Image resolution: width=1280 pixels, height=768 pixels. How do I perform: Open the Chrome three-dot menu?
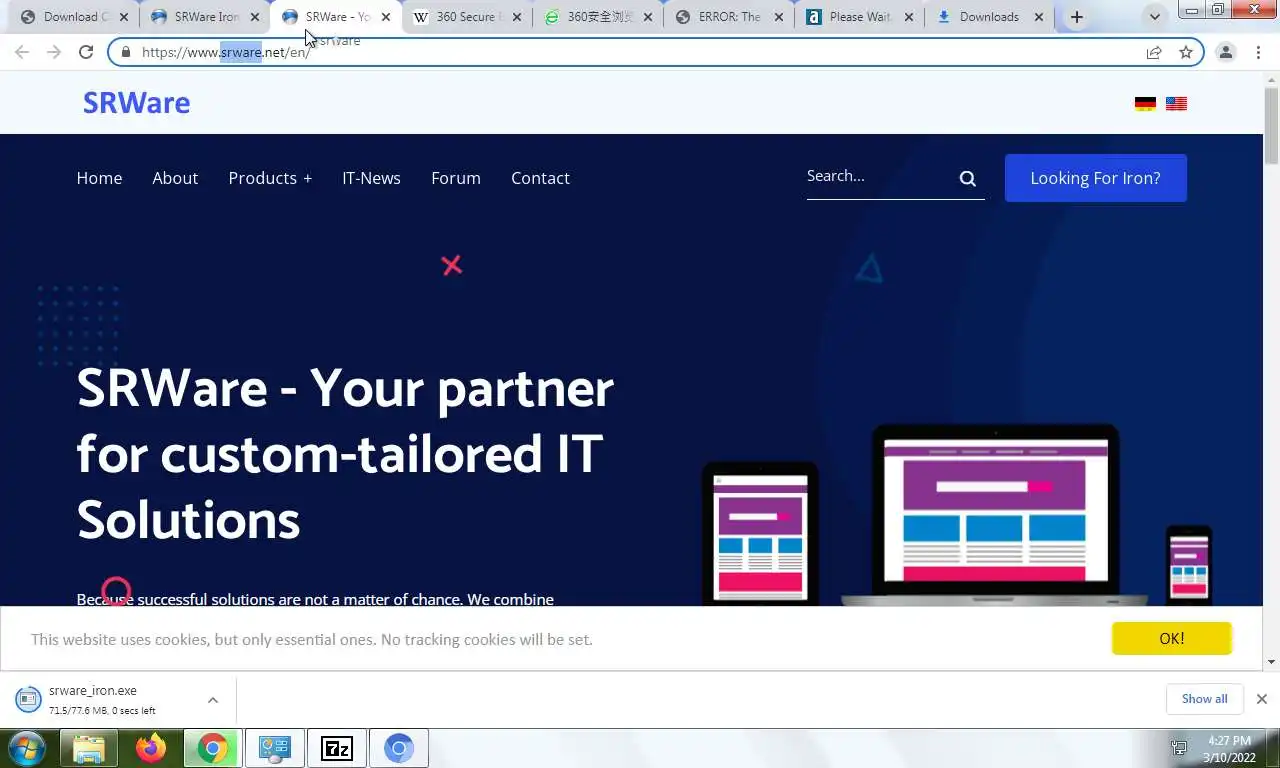point(1258,52)
